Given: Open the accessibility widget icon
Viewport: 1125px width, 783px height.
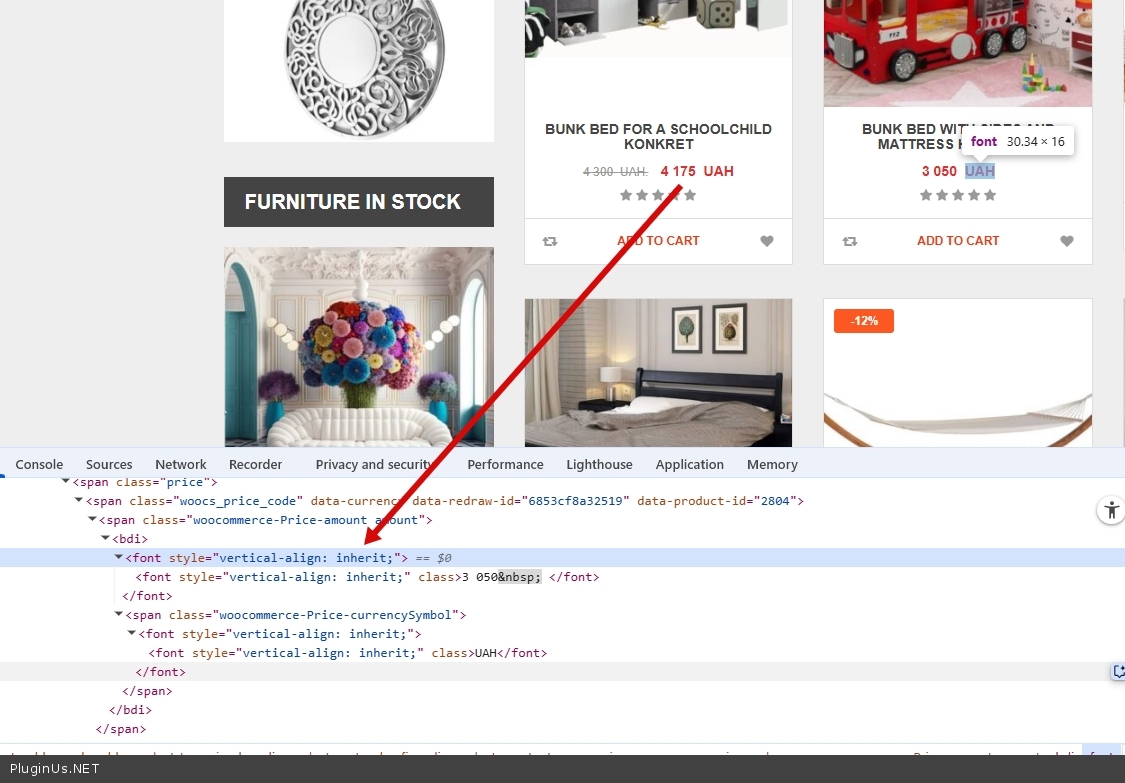Looking at the screenshot, I should point(1111,510).
